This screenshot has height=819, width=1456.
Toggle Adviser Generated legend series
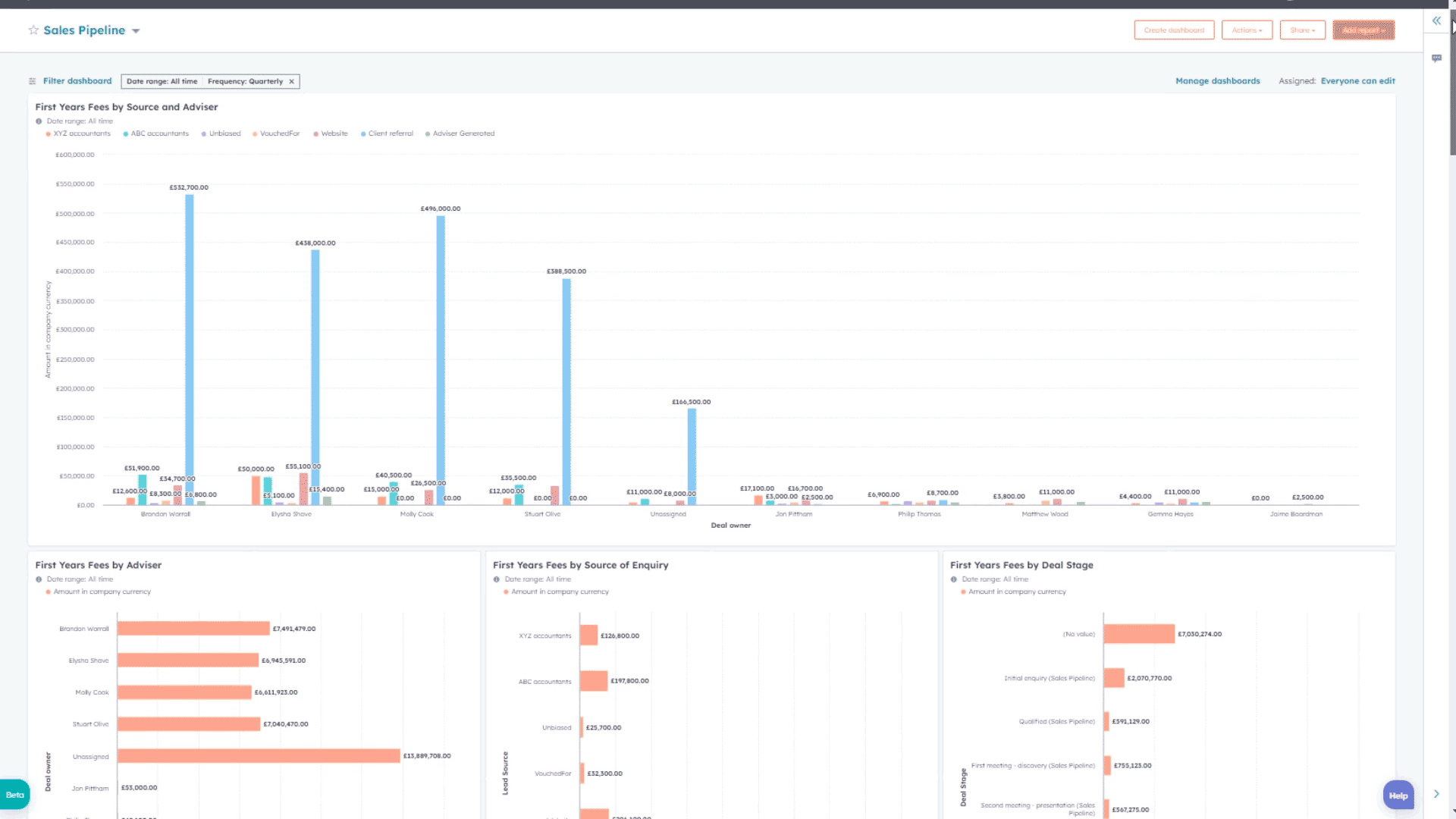click(460, 133)
